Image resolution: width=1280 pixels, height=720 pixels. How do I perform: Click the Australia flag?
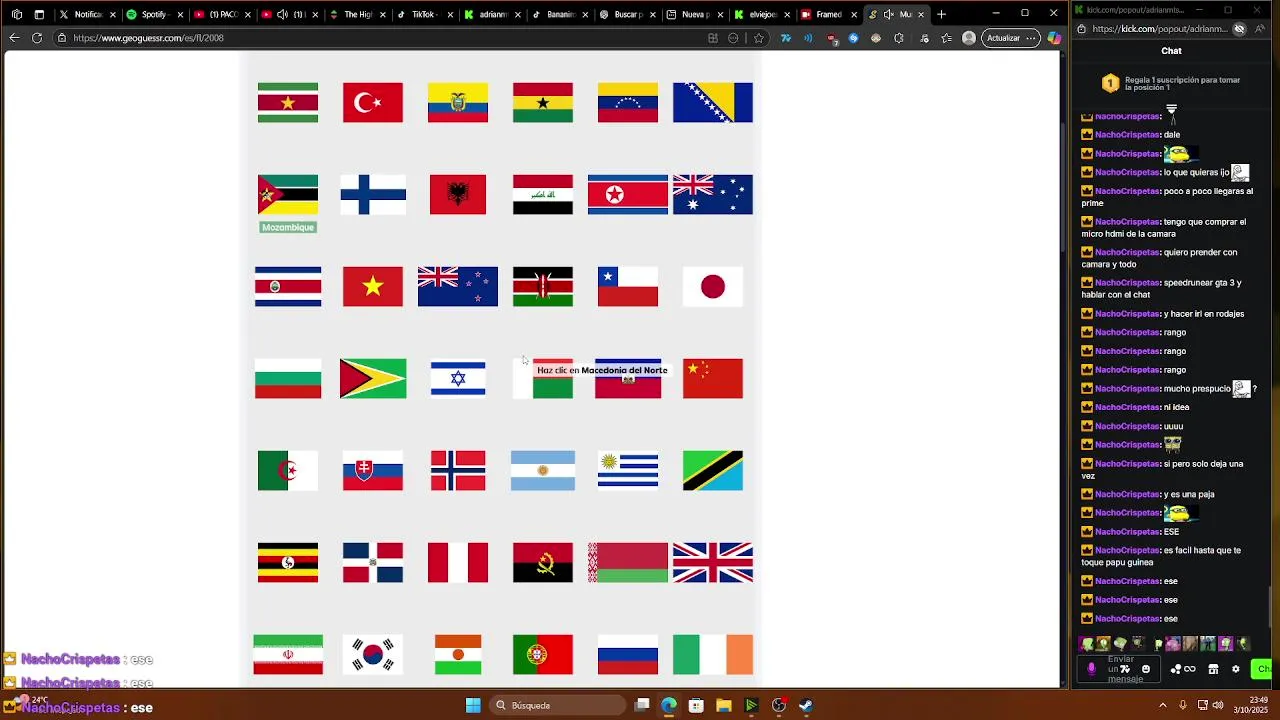(713, 195)
